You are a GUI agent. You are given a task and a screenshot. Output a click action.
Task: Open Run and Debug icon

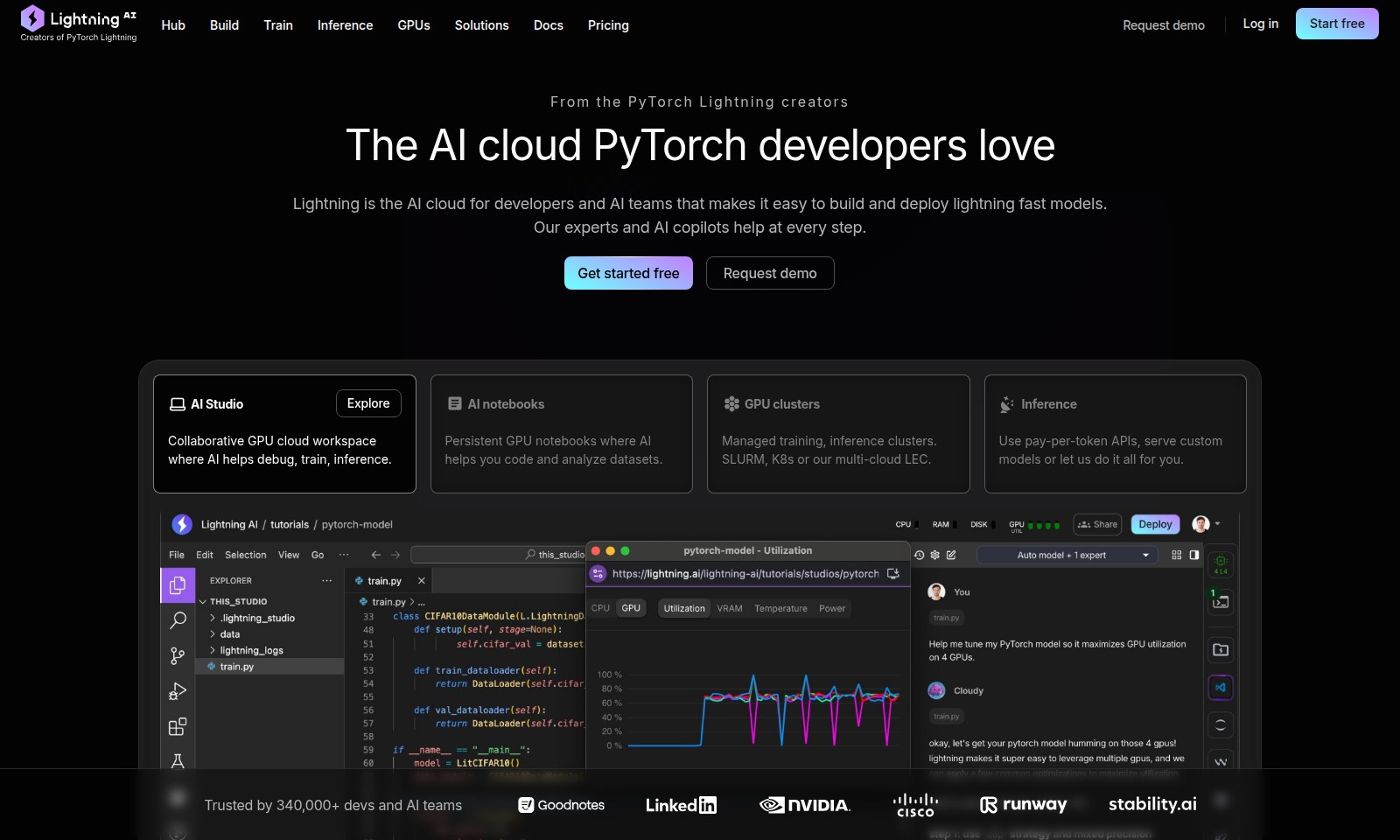click(178, 691)
